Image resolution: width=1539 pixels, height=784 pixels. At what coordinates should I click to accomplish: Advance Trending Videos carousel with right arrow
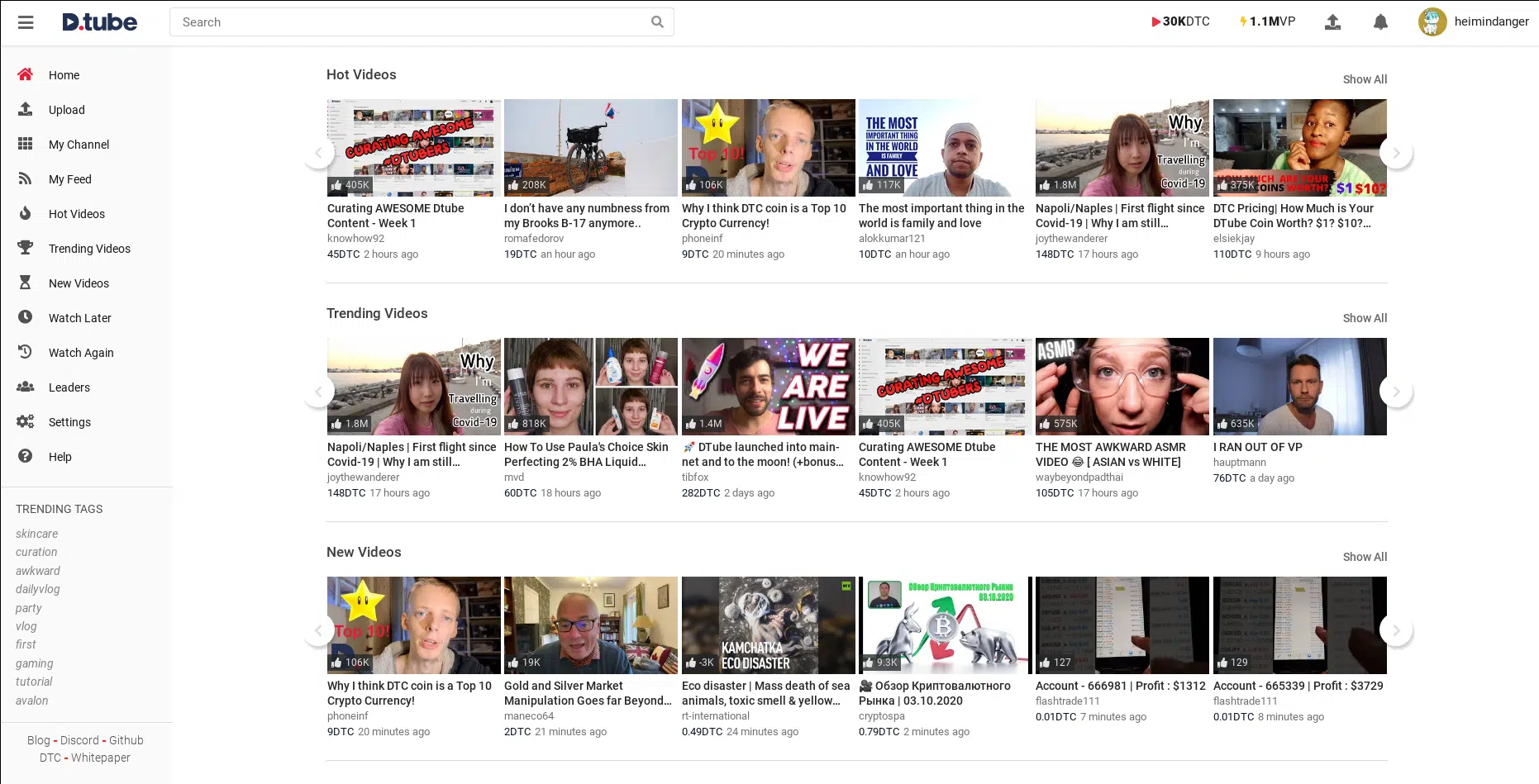coord(1396,392)
